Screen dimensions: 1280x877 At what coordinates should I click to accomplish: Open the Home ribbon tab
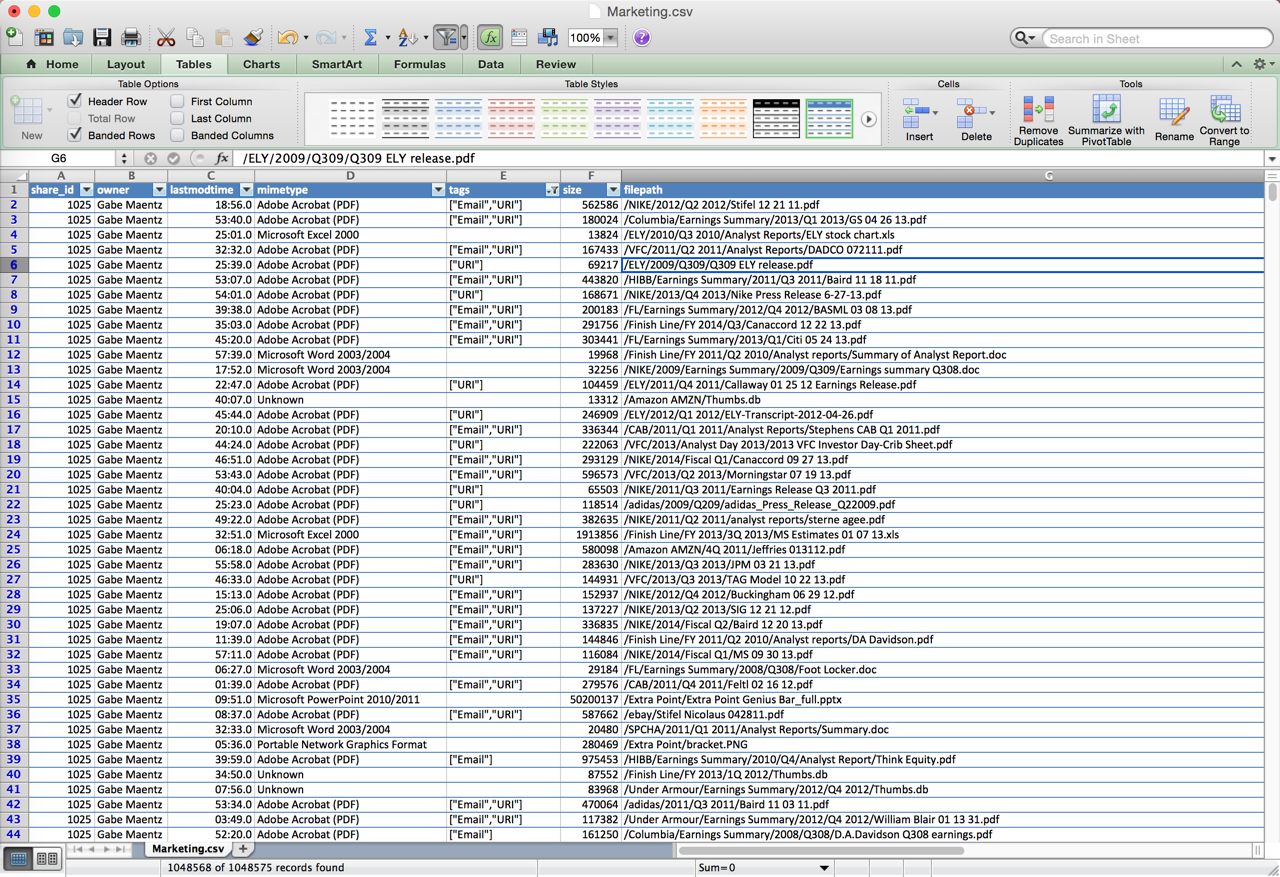coord(52,64)
